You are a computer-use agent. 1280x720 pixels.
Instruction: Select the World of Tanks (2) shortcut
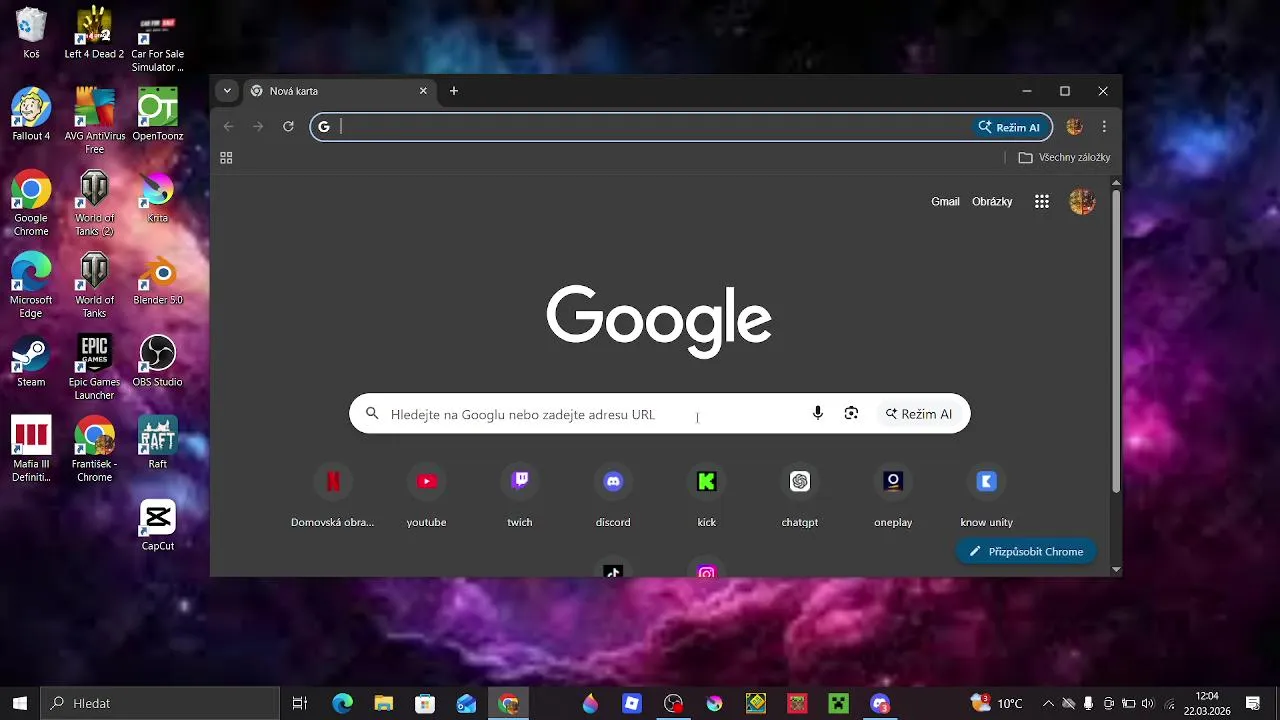point(94,203)
